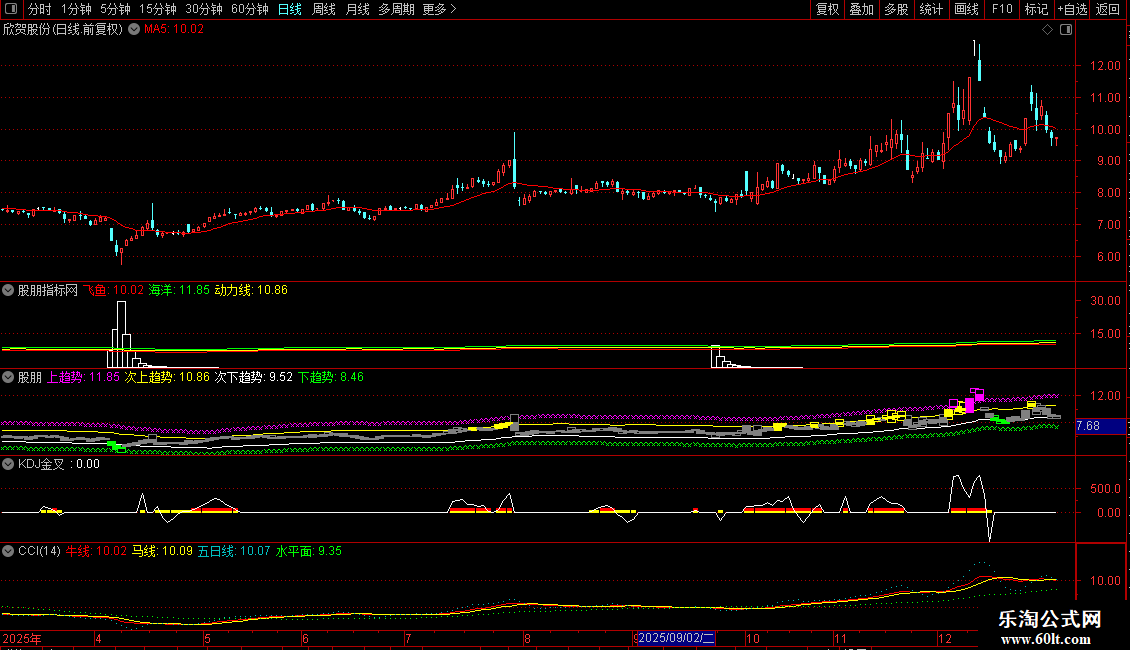Click the 2025/09/02 date marker on timeline

pos(676,638)
